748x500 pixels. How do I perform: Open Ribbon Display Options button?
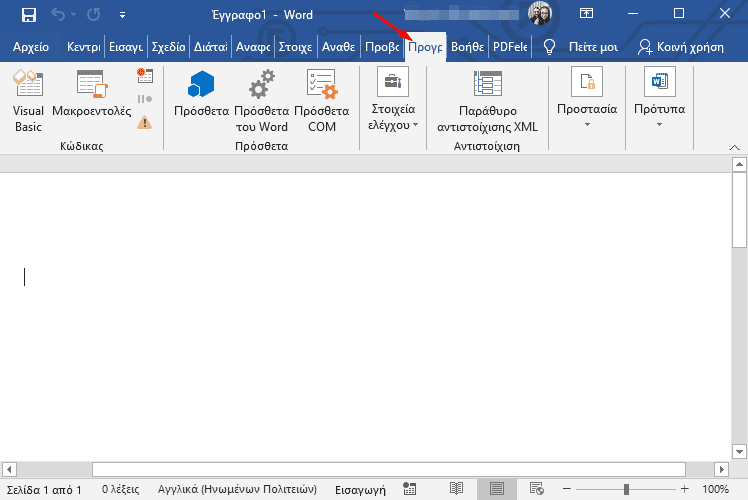click(x=586, y=13)
